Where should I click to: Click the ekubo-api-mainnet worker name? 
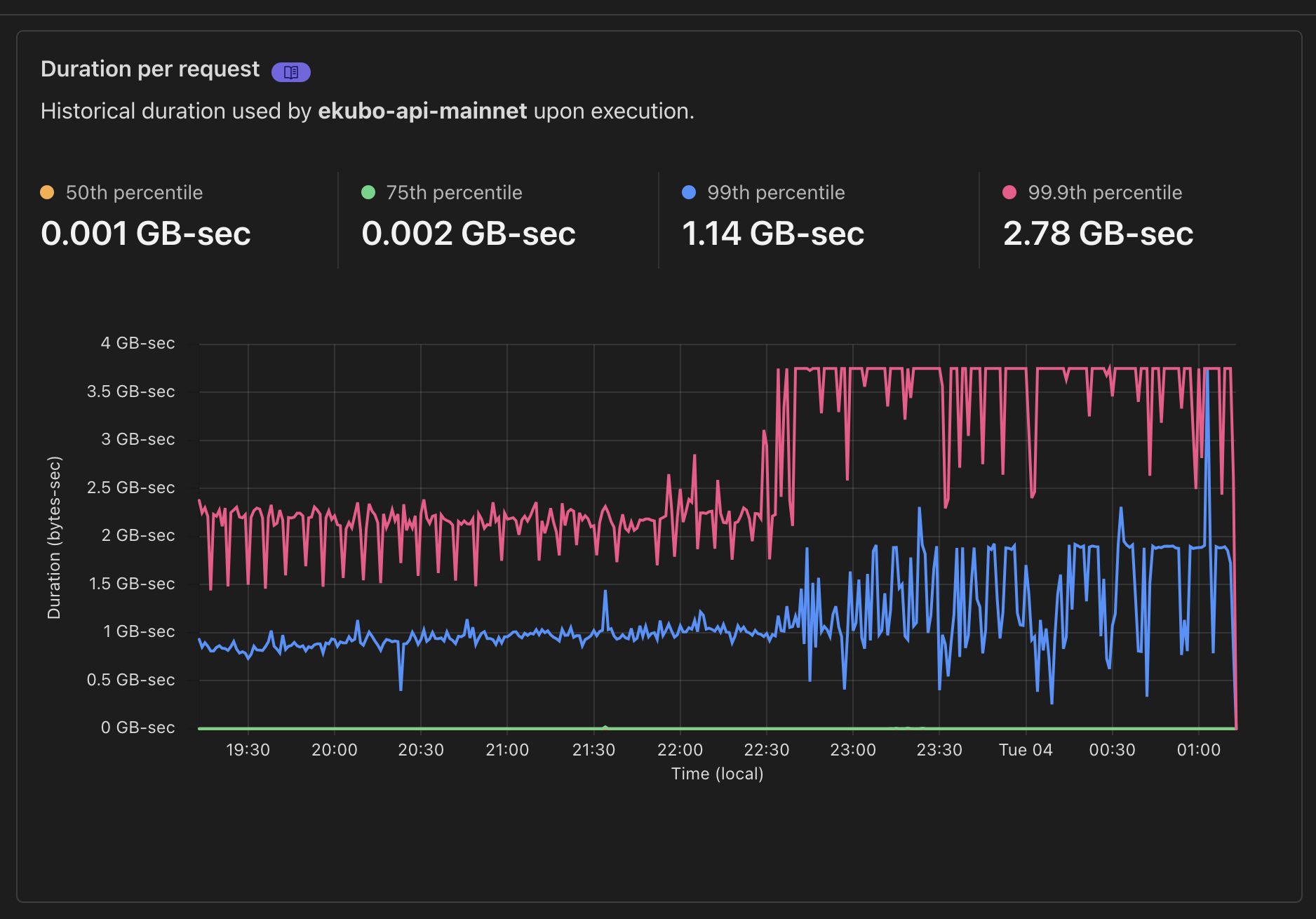(x=423, y=111)
